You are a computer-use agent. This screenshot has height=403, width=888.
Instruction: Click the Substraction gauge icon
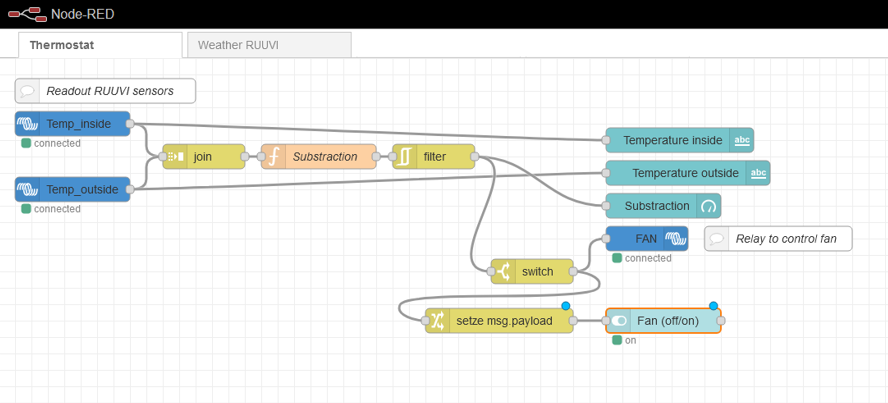[708, 206]
